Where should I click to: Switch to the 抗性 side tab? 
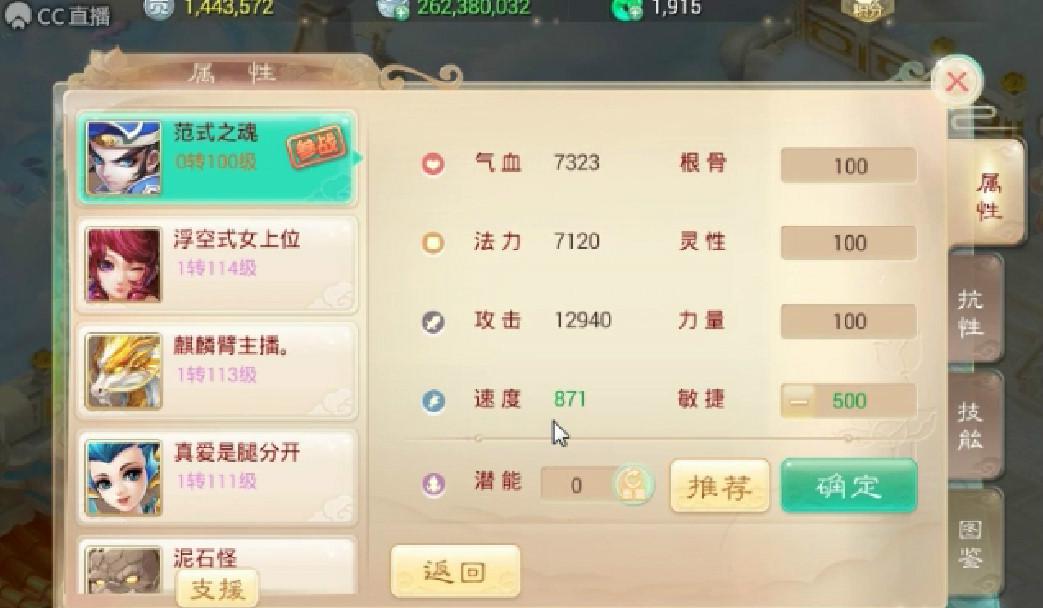(972, 313)
